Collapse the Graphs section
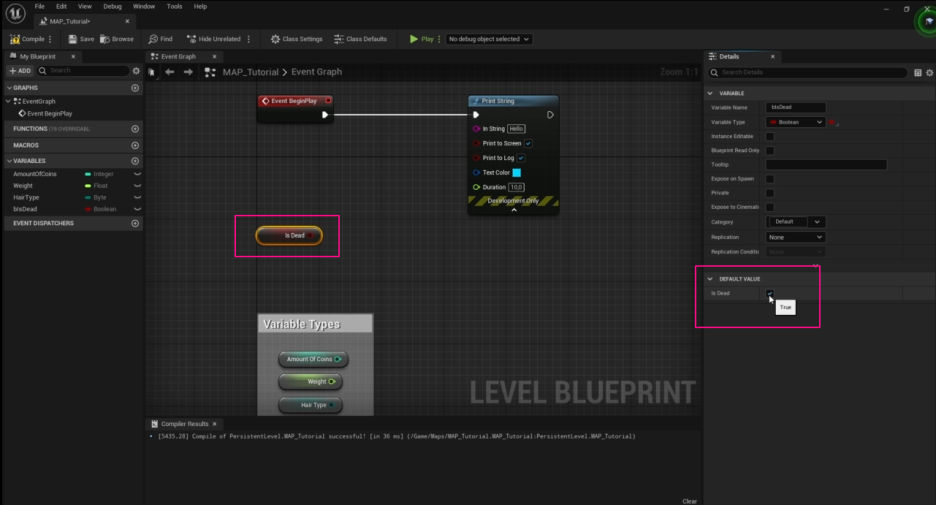The height and width of the screenshot is (505, 936). click(9, 88)
